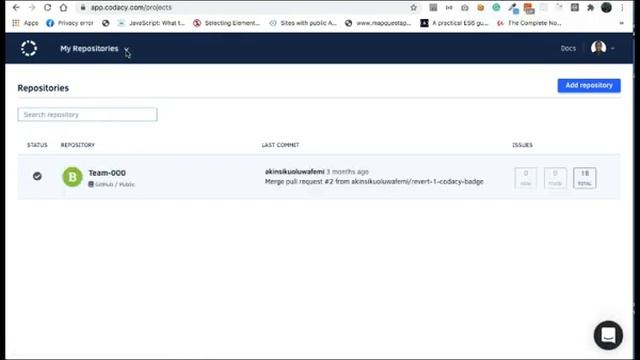Click the globe bookmark icon after Privacy error
This screenshot has height=360, width=640.
(x=106, y=23)
